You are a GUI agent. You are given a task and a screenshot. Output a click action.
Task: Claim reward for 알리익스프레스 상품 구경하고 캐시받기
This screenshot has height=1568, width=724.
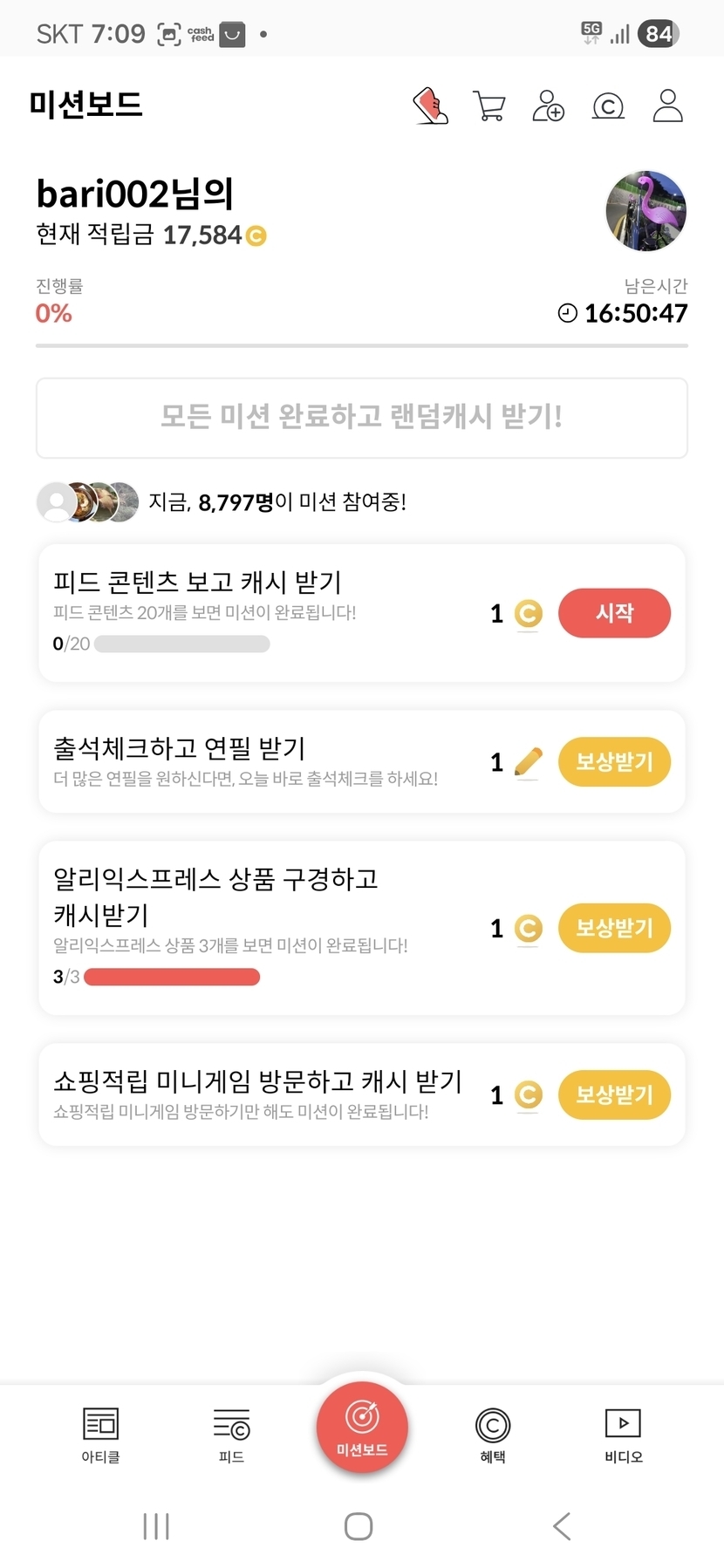[x=614, y=928]
